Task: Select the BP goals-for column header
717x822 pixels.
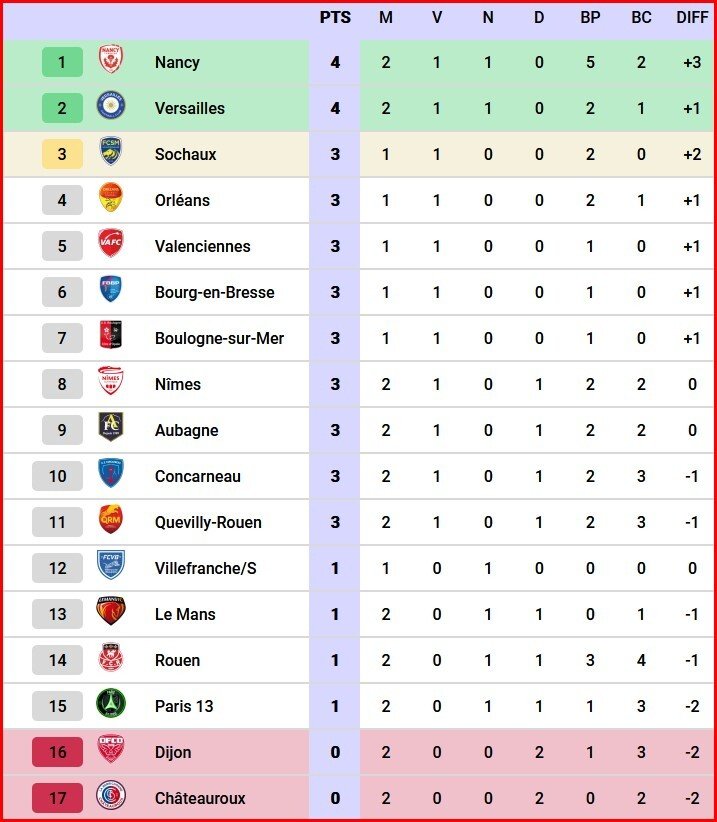Action: (x=590, y=18)
